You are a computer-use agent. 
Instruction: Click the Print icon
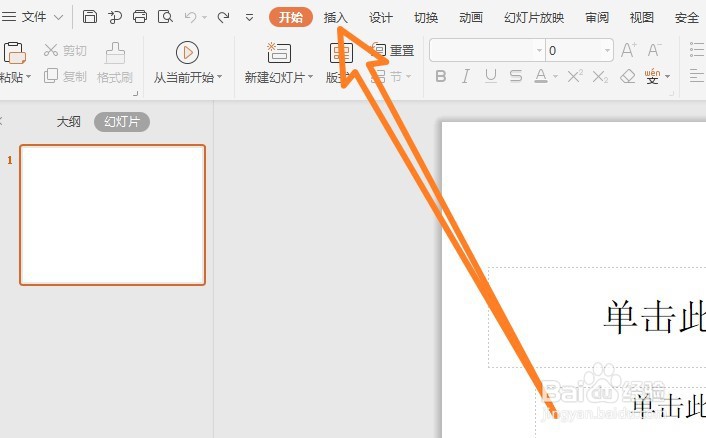click(140, 17)
